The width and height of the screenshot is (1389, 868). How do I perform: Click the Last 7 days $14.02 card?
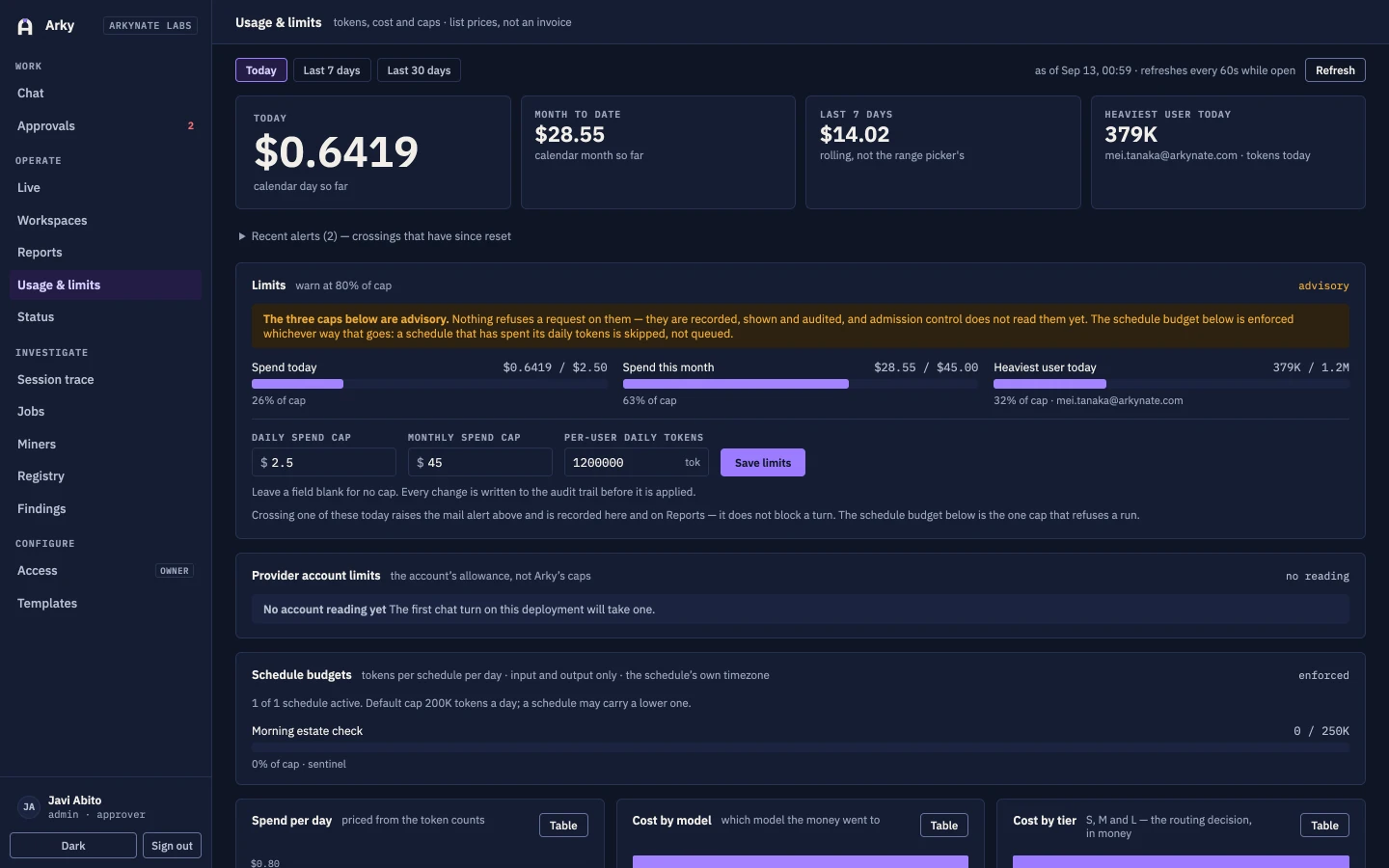[x=943, y=152]
